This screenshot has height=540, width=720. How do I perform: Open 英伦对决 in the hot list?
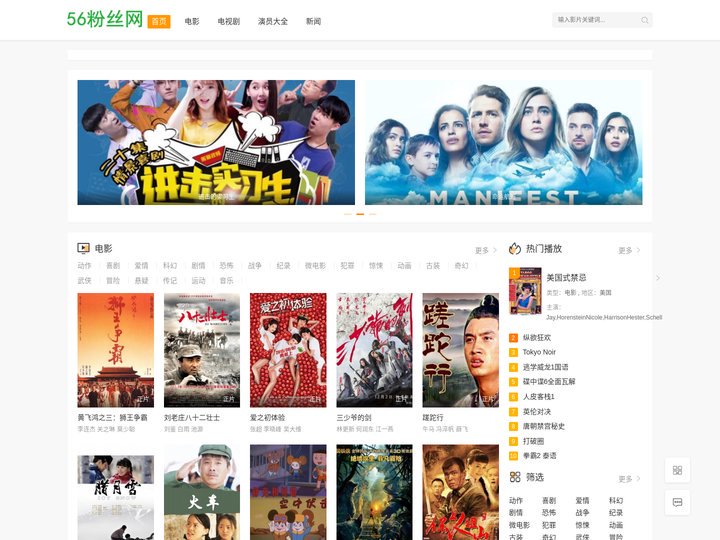537,411
